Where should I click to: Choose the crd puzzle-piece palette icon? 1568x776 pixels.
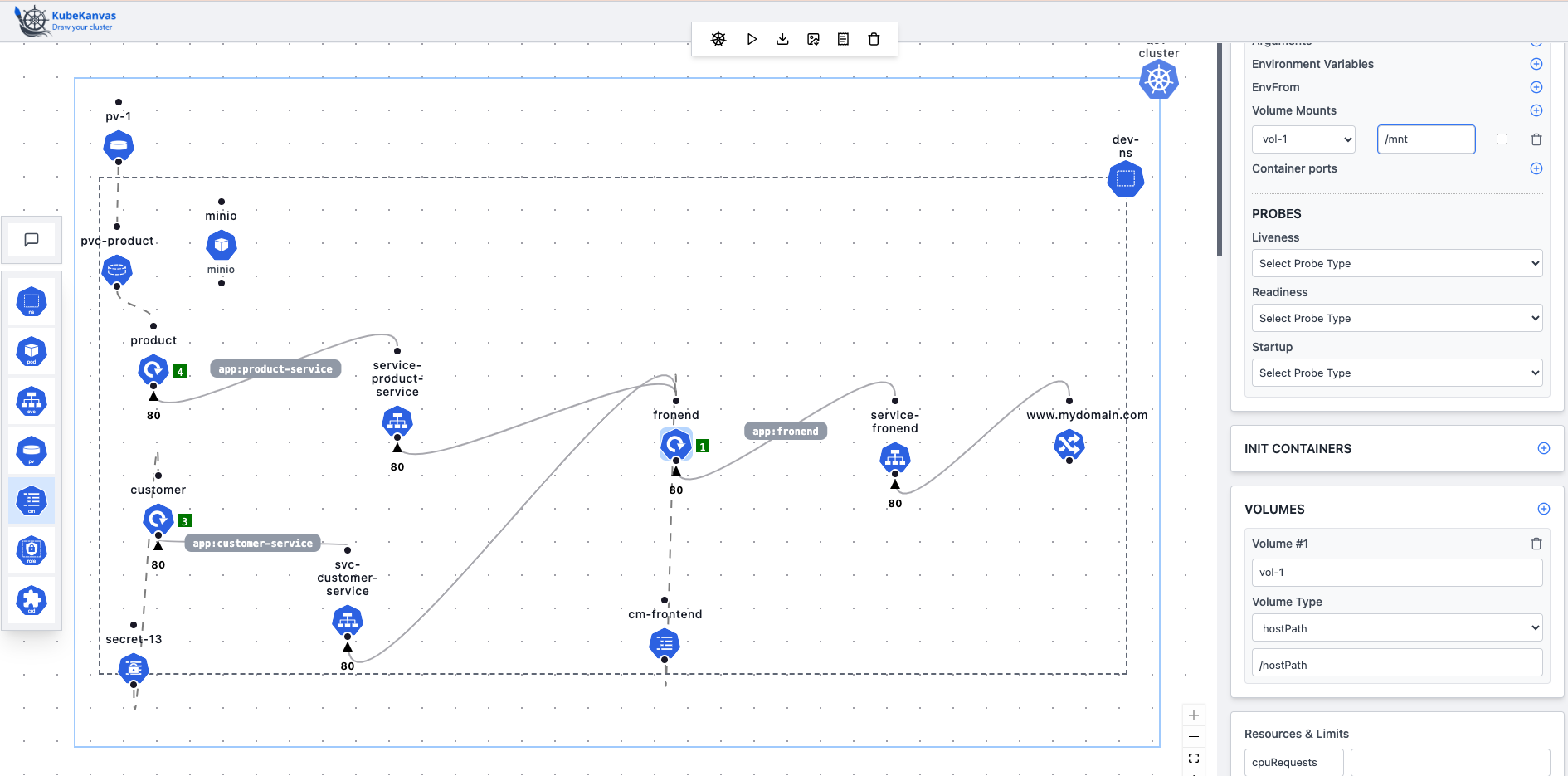pos(32,600)
